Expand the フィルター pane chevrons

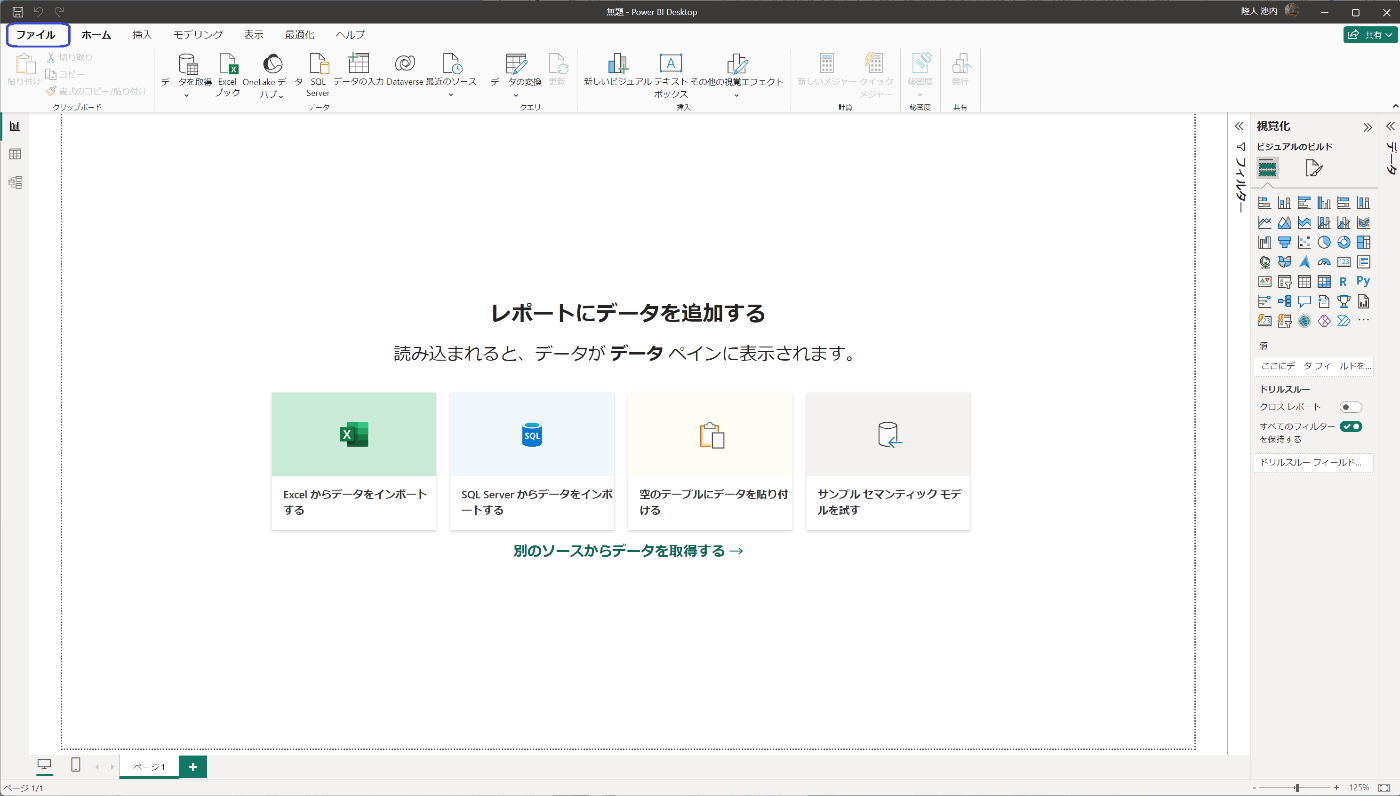pyautogui.click(x=1239, y=126)
